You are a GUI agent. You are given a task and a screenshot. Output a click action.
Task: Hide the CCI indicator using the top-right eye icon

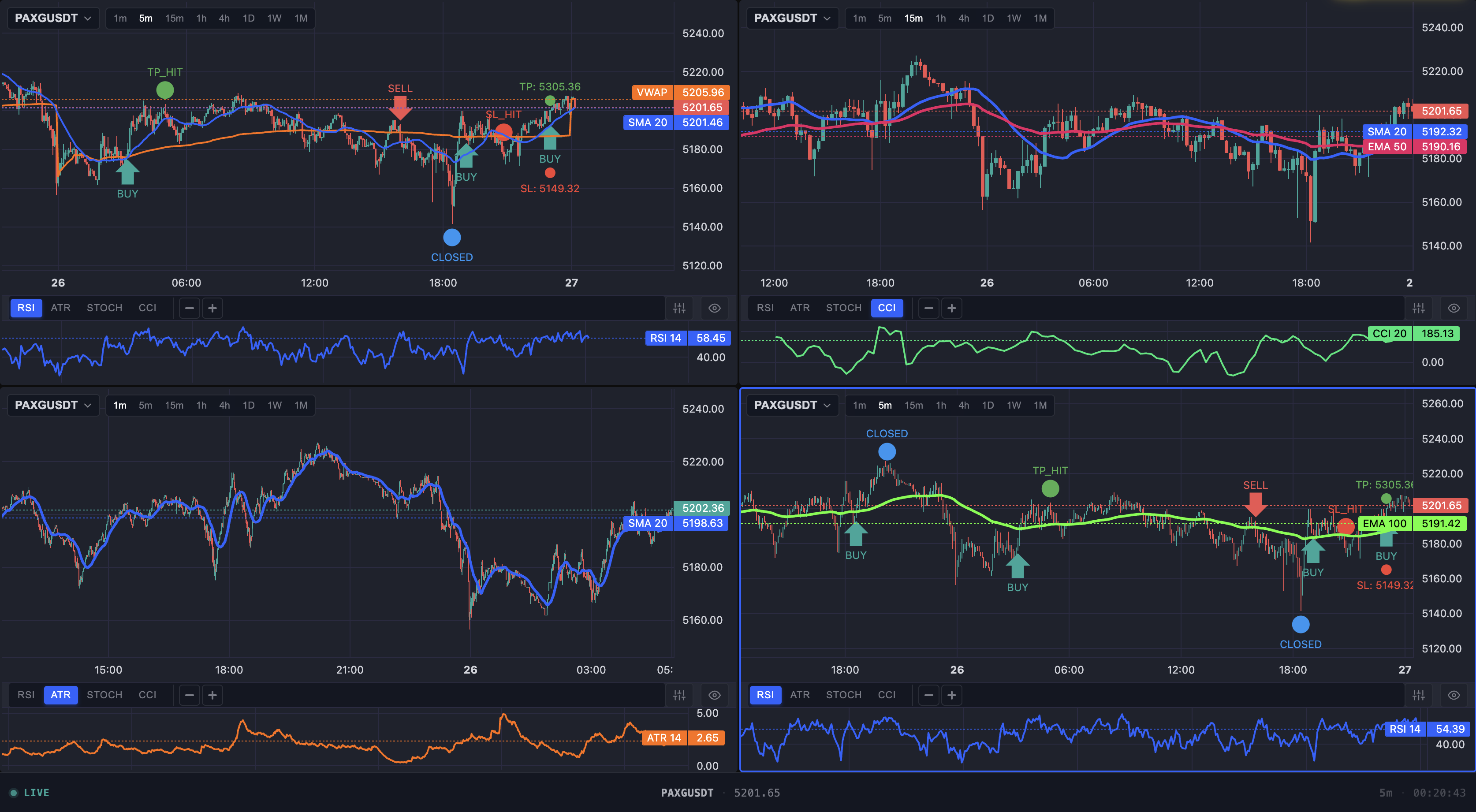click(x=1454, y=308)
